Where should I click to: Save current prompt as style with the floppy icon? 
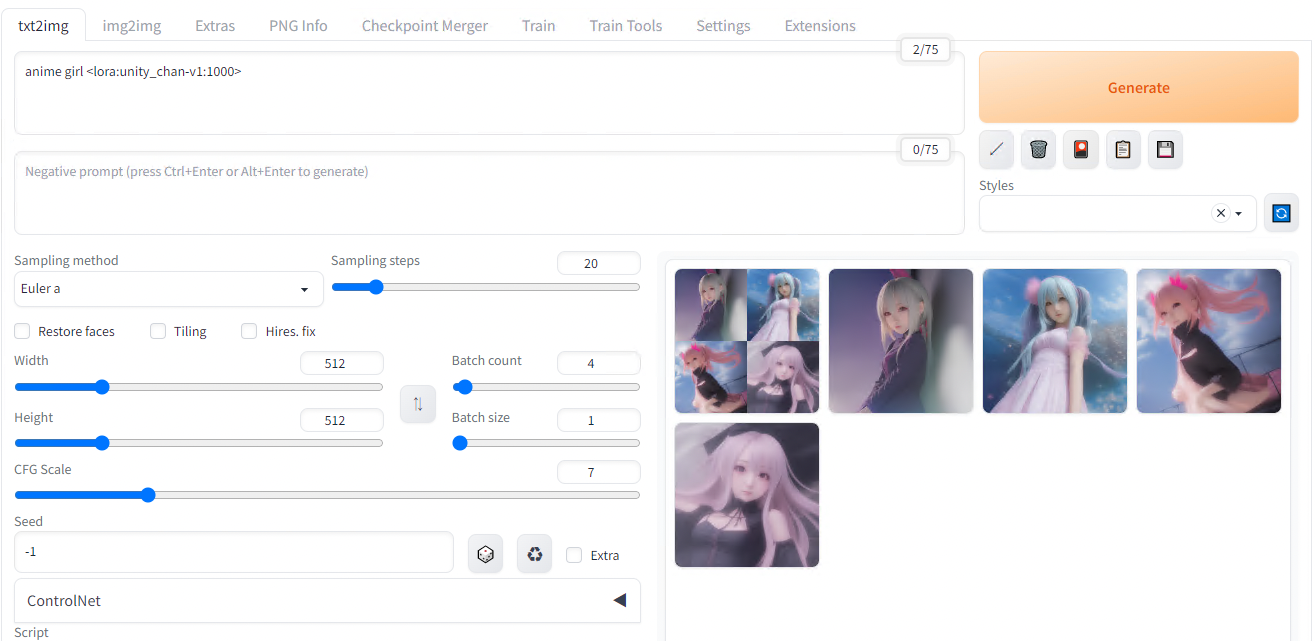[1165, 149]
